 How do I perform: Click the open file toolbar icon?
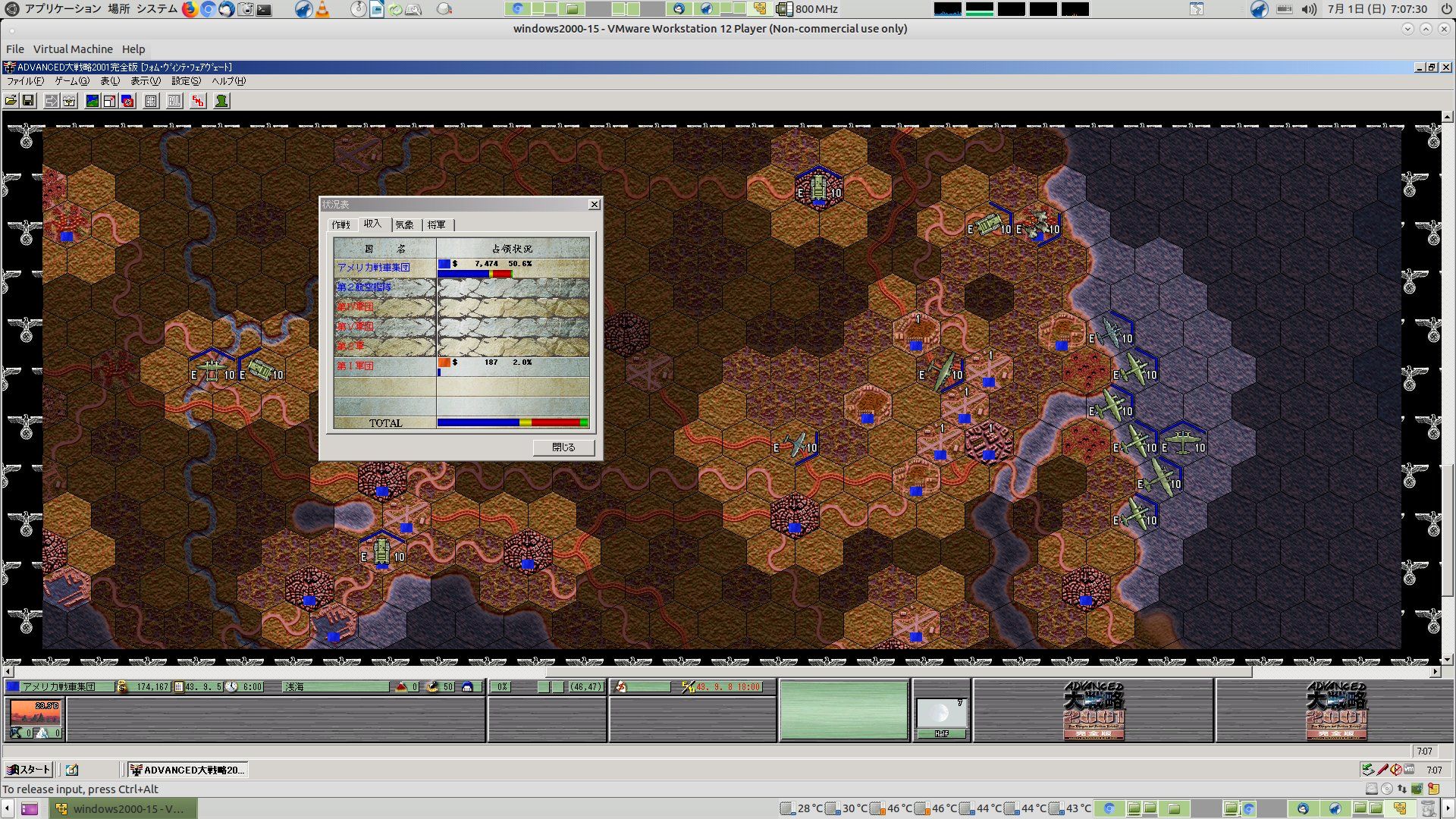point(11,101)
